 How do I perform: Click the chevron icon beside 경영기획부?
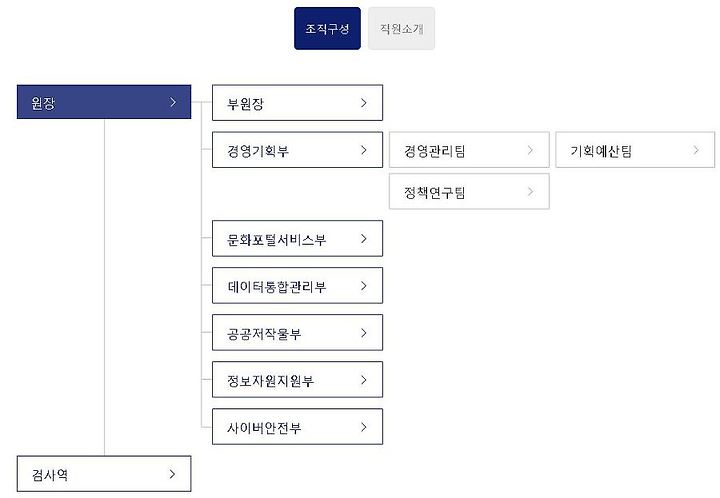(364, 150)
